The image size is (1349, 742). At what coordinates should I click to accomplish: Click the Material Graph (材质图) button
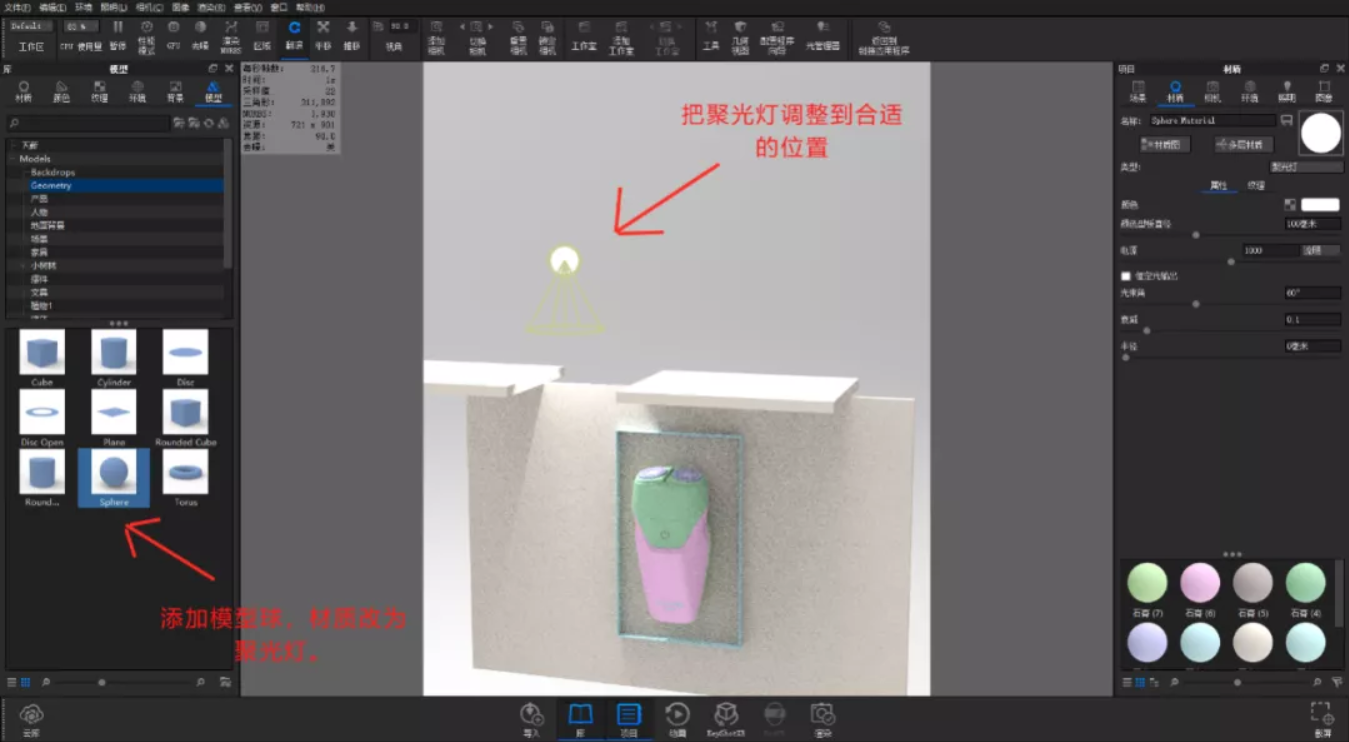pos(1166,144)
